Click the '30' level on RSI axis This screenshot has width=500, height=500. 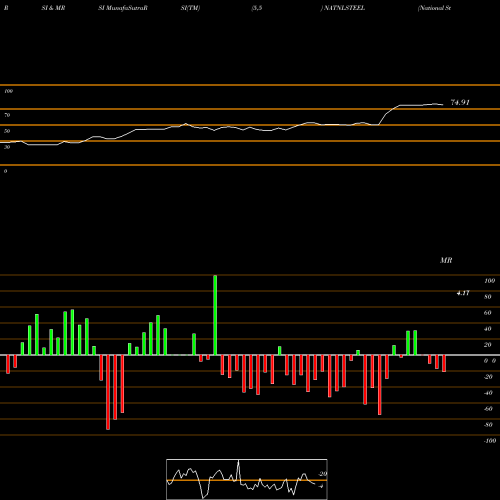(7, 147)
